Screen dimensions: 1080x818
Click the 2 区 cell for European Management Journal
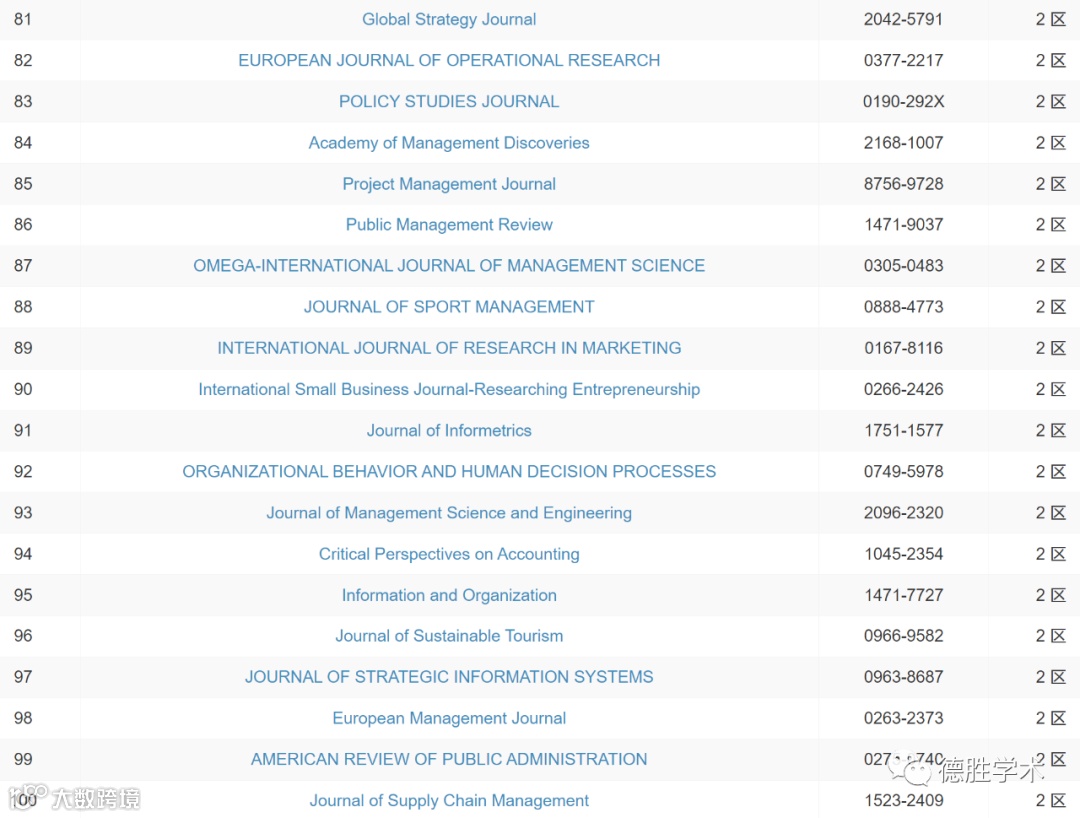1050,718
